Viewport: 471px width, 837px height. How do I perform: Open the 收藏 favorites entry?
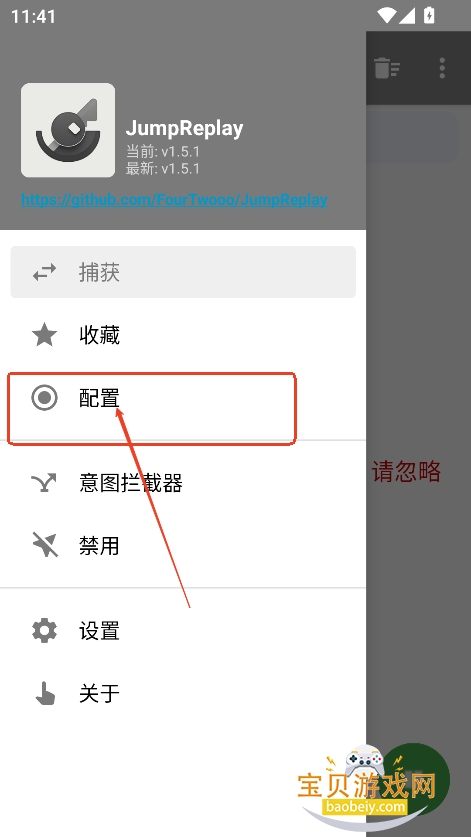(183, 335)
